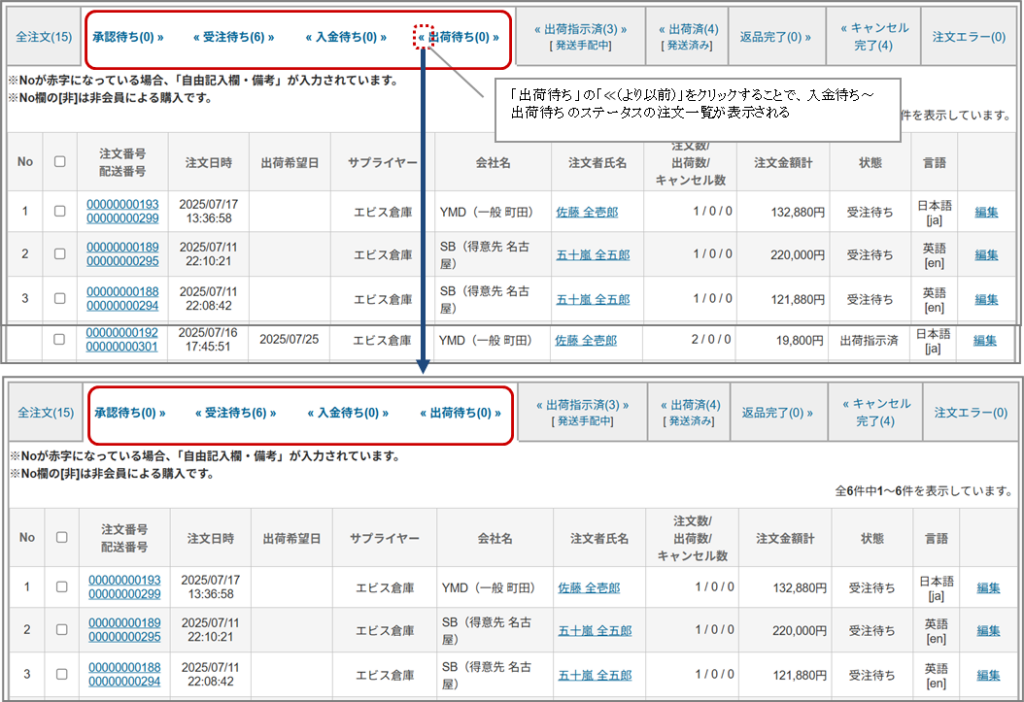
Task: Click » after 承認待ち(0) in top screenshot
Action: click(161, 37)
